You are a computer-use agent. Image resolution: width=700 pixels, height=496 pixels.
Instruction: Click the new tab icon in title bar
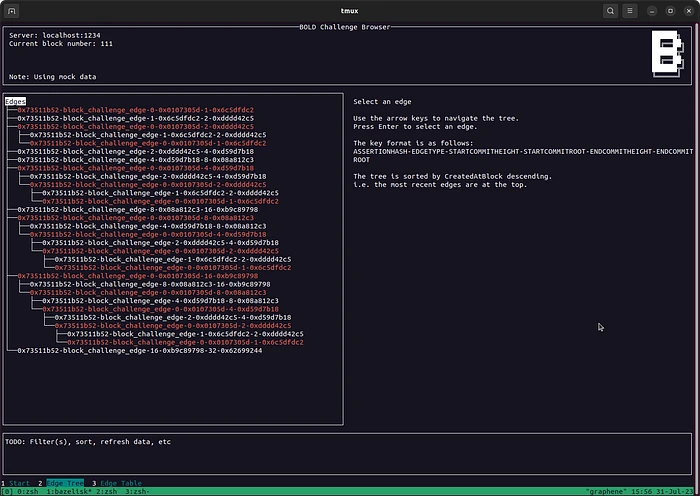(11, 11)
